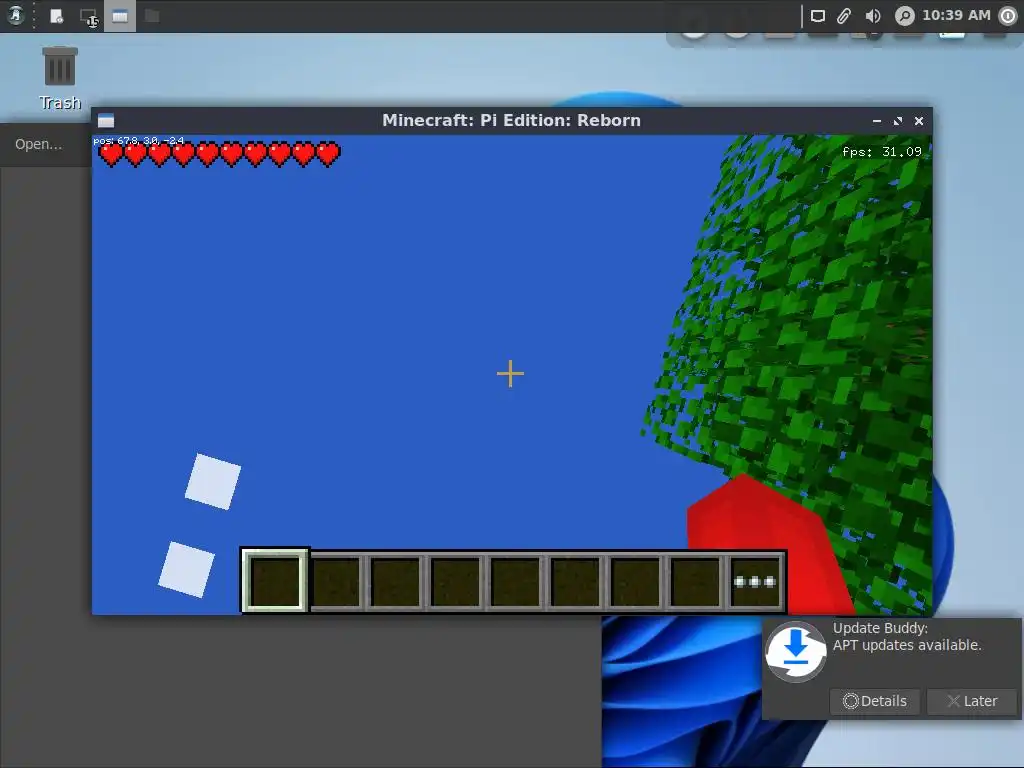Close the Minecraft: Pi Edition: Reborn window
Screen dimensions: 1024x768
pyautogui.click(x=919, y=121)
